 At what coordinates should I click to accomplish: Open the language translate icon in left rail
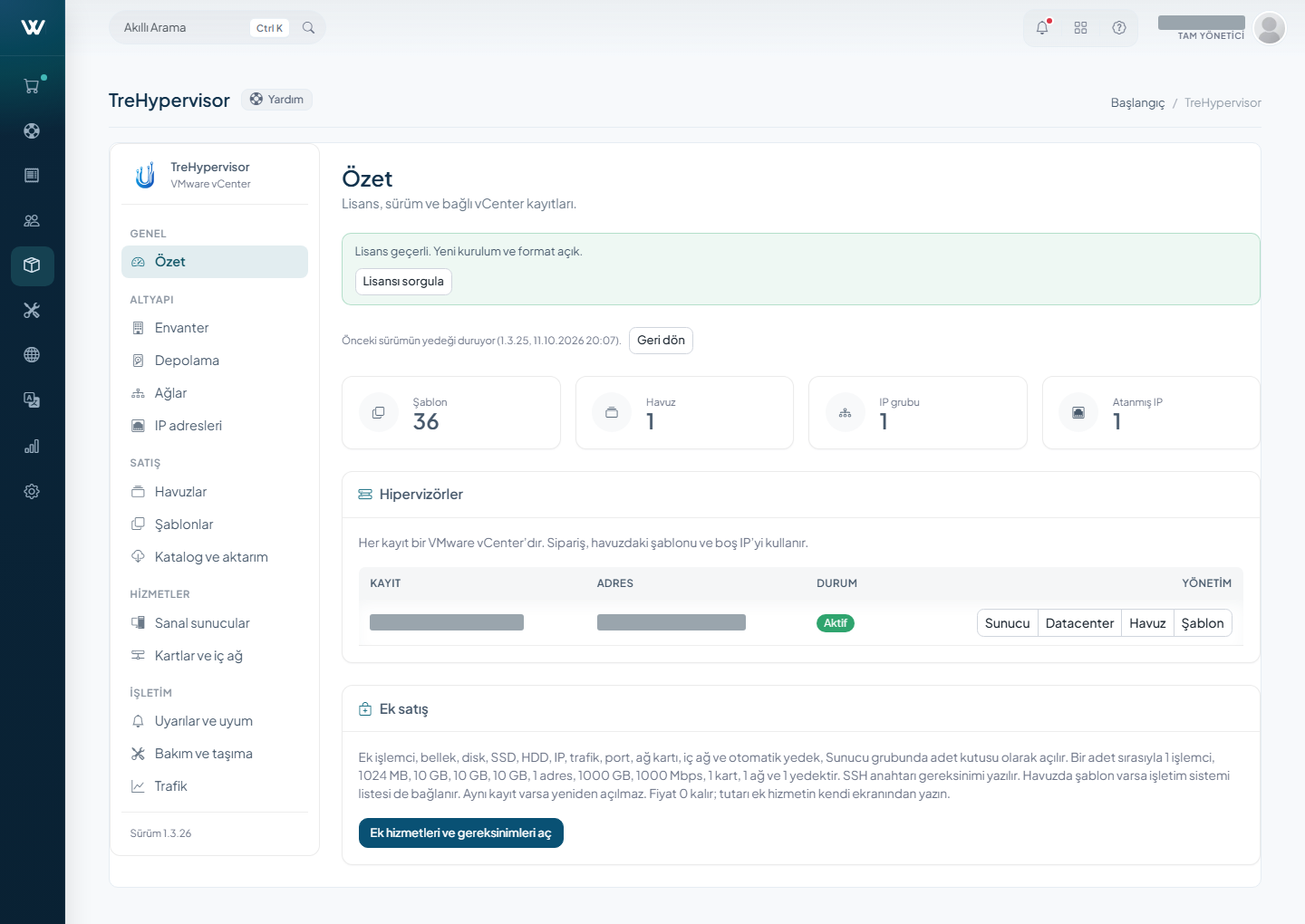32,400
